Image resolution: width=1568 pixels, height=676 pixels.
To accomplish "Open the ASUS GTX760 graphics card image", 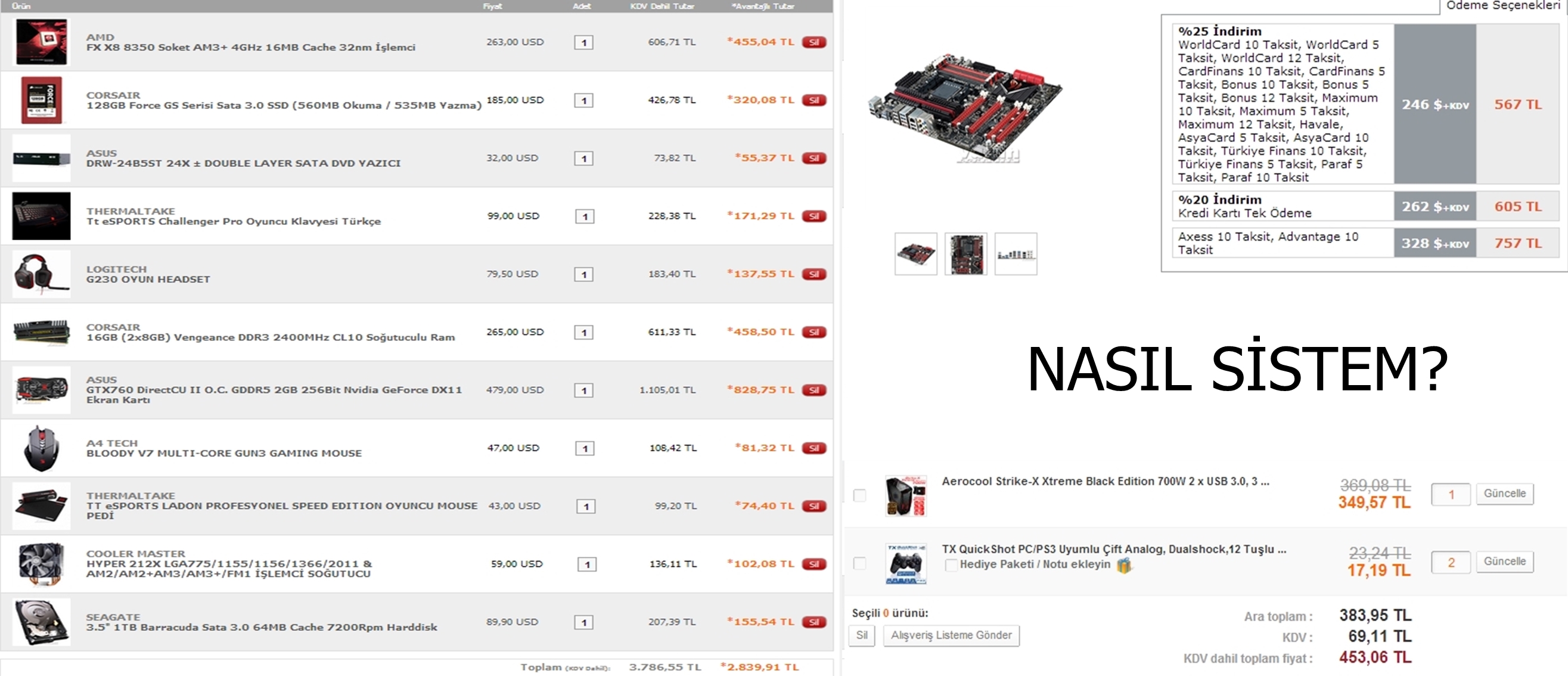I will pyautogui.click(x=41, y=390).
